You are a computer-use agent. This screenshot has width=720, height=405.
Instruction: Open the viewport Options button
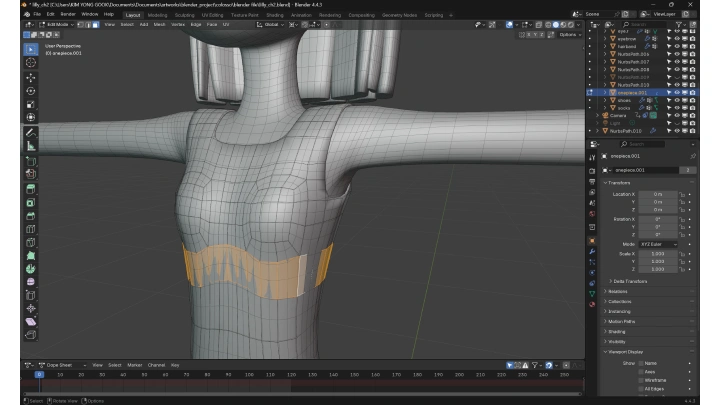pyautogui.click(x=570, y=35)
